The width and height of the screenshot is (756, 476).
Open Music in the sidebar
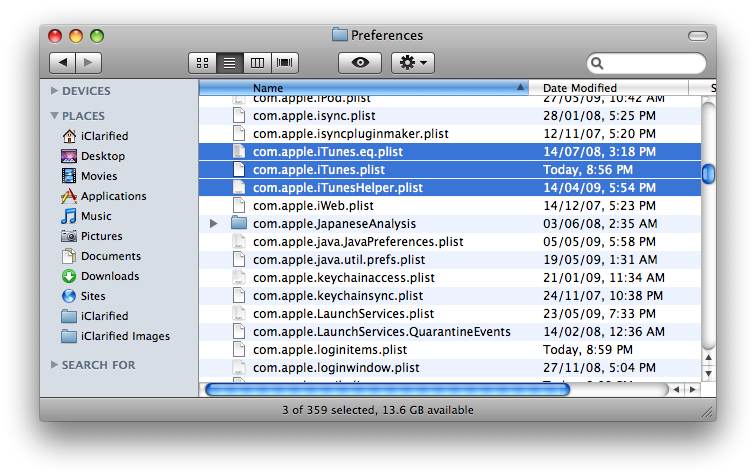pyautogui.click(x=87, y=216)
